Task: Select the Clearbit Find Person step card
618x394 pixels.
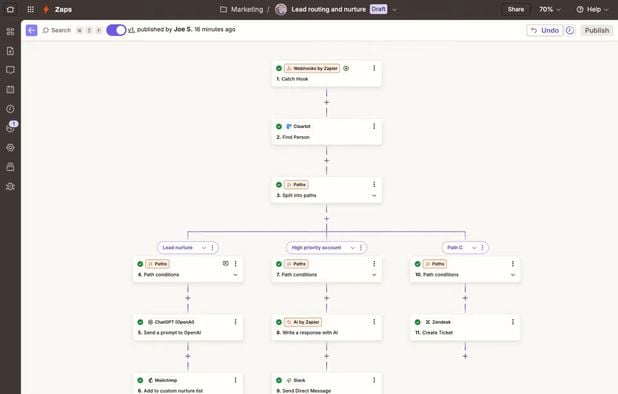Action: pyautogui.click(x=326, y=132)
